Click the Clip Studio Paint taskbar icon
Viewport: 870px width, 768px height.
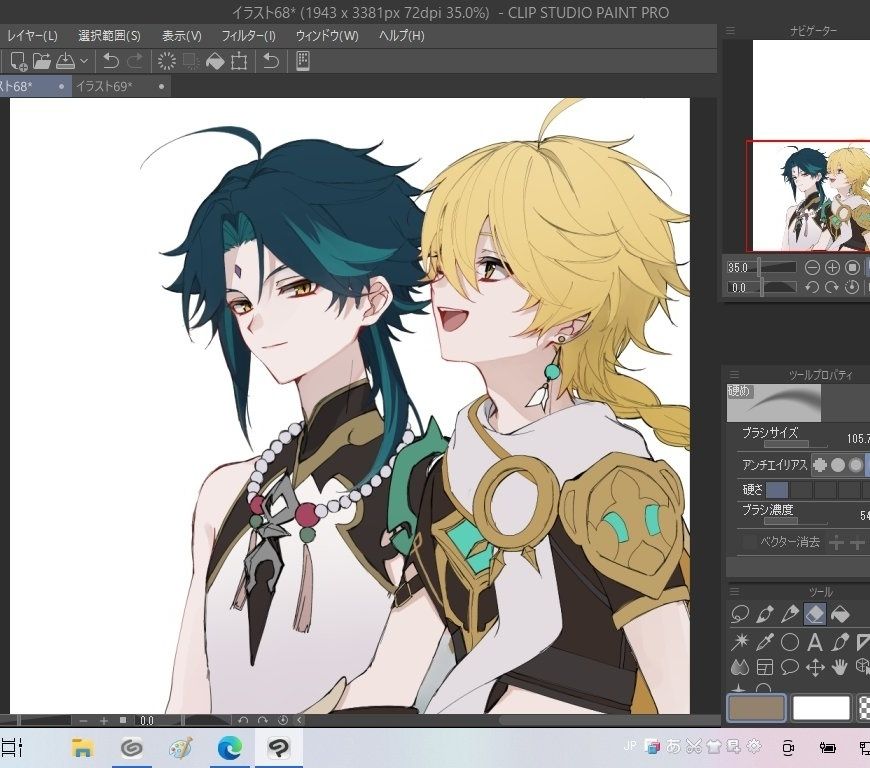[x=279, y=748]
